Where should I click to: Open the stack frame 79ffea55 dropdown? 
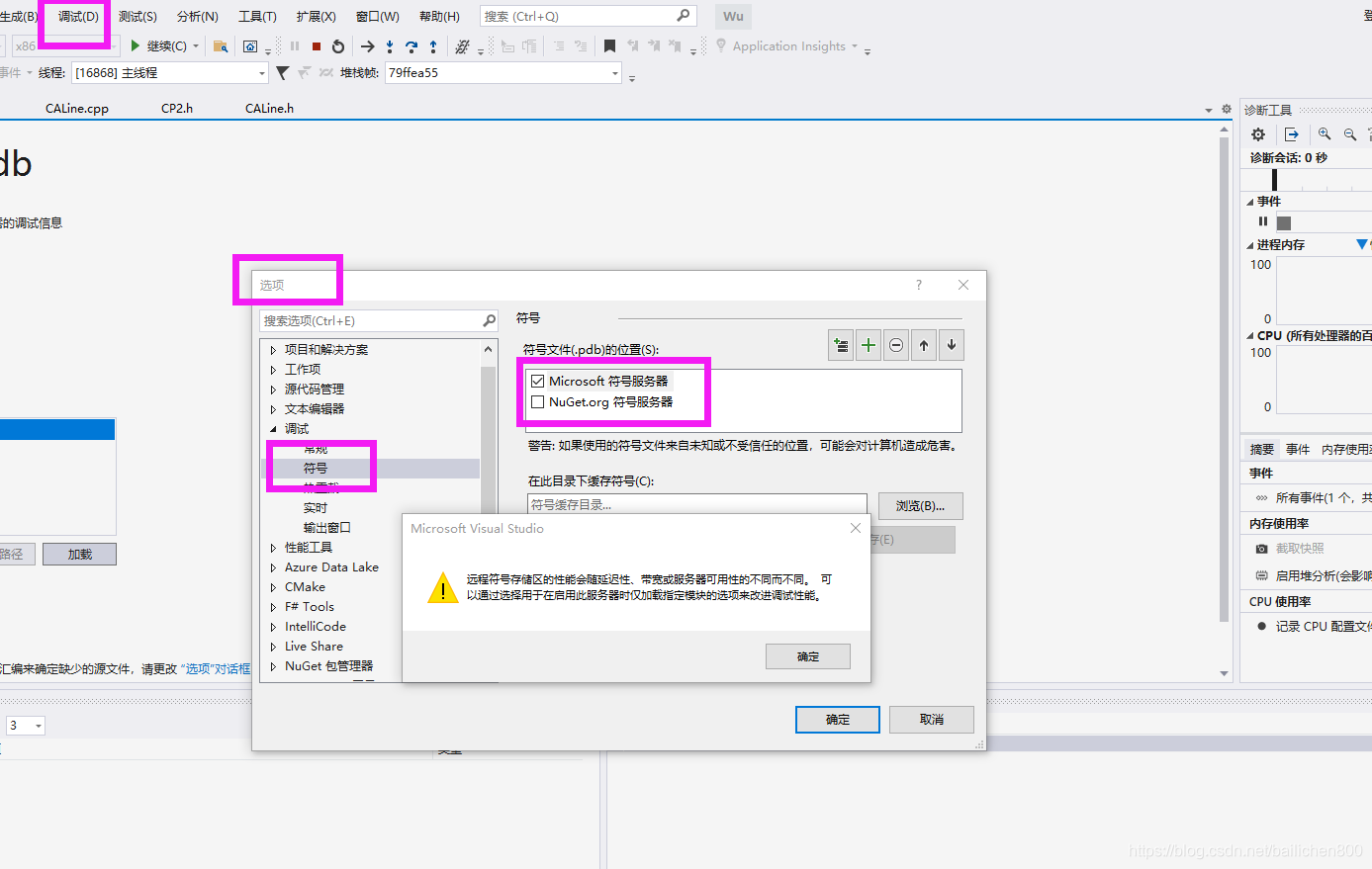click(615, 73)
